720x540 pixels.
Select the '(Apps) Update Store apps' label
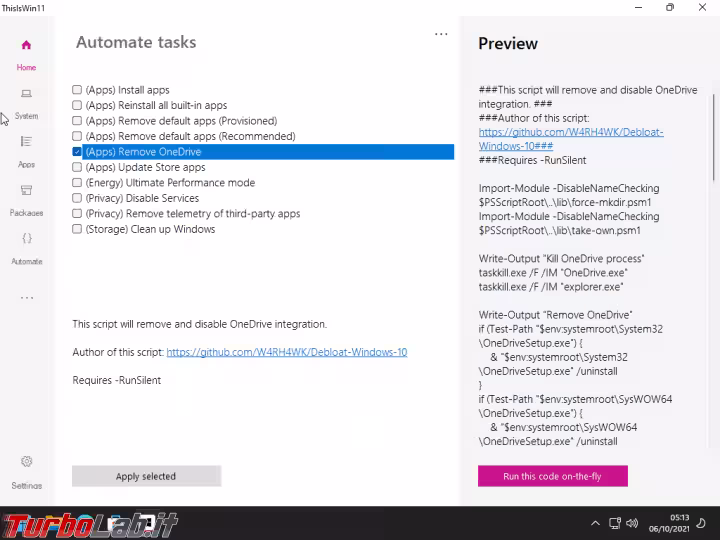(x=146, y=167)
